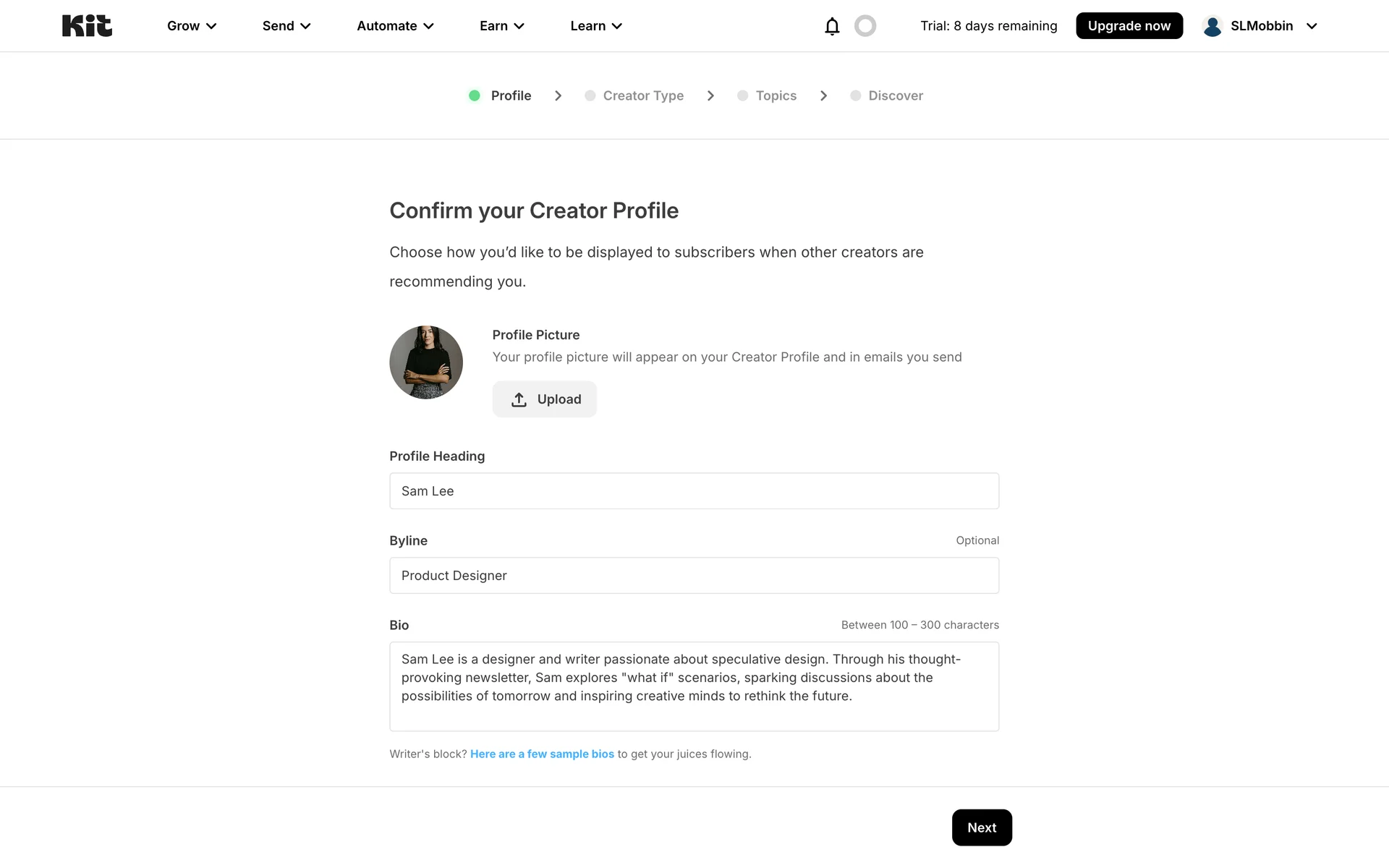The width and height of the screenshot is (1389, 868).
Task: Open the notifications bell
Action: click(832, 26)
